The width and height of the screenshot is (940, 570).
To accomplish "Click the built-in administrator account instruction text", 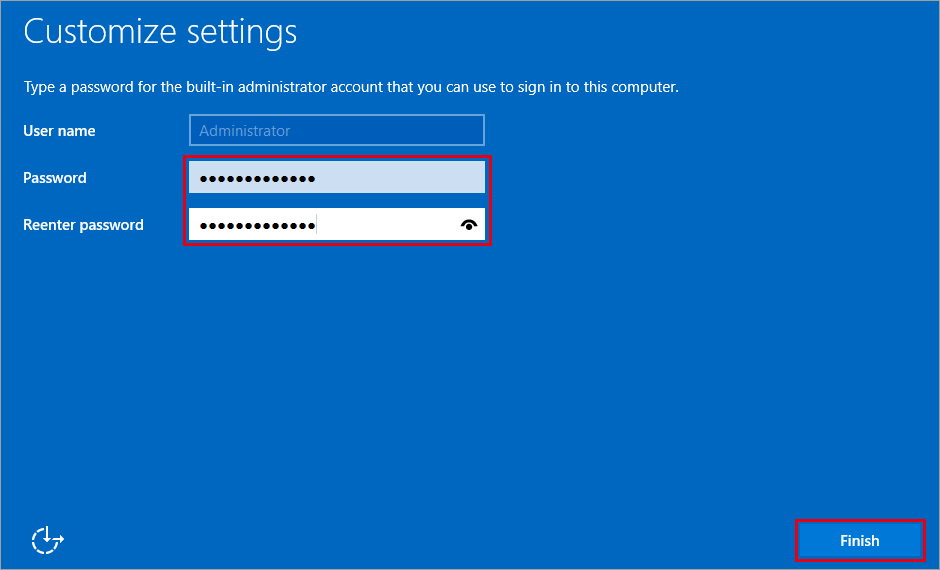I will coord(351,88).
